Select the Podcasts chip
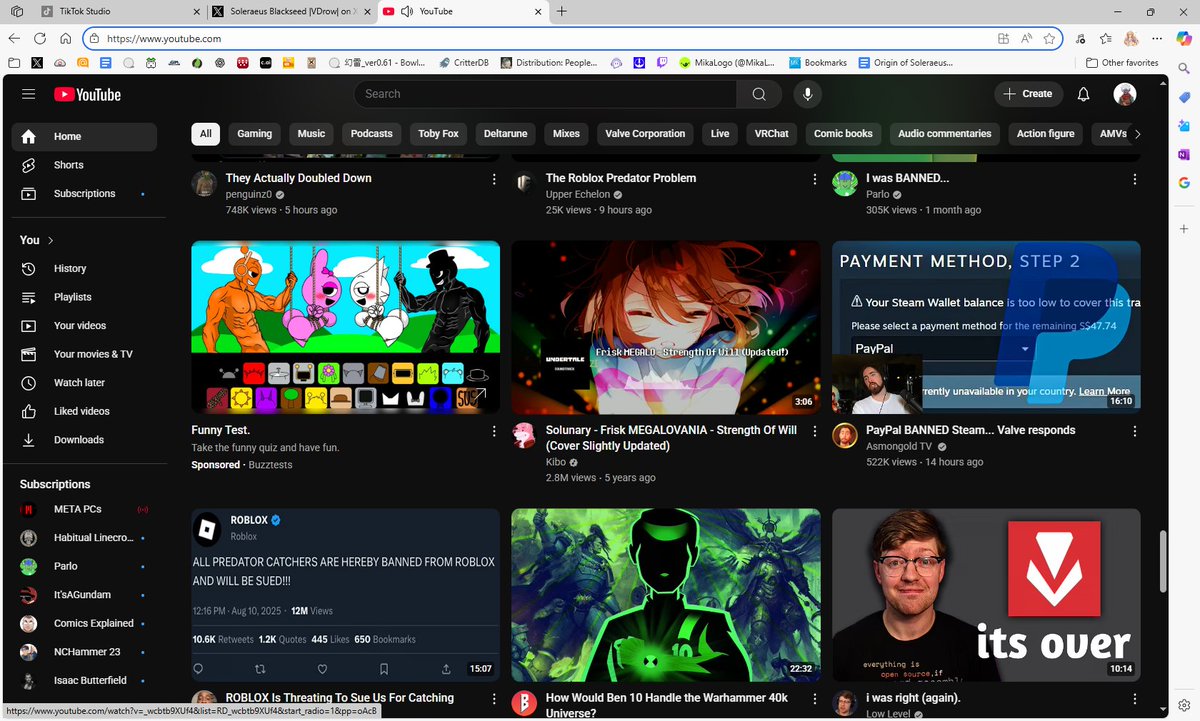 pos(372,134)
